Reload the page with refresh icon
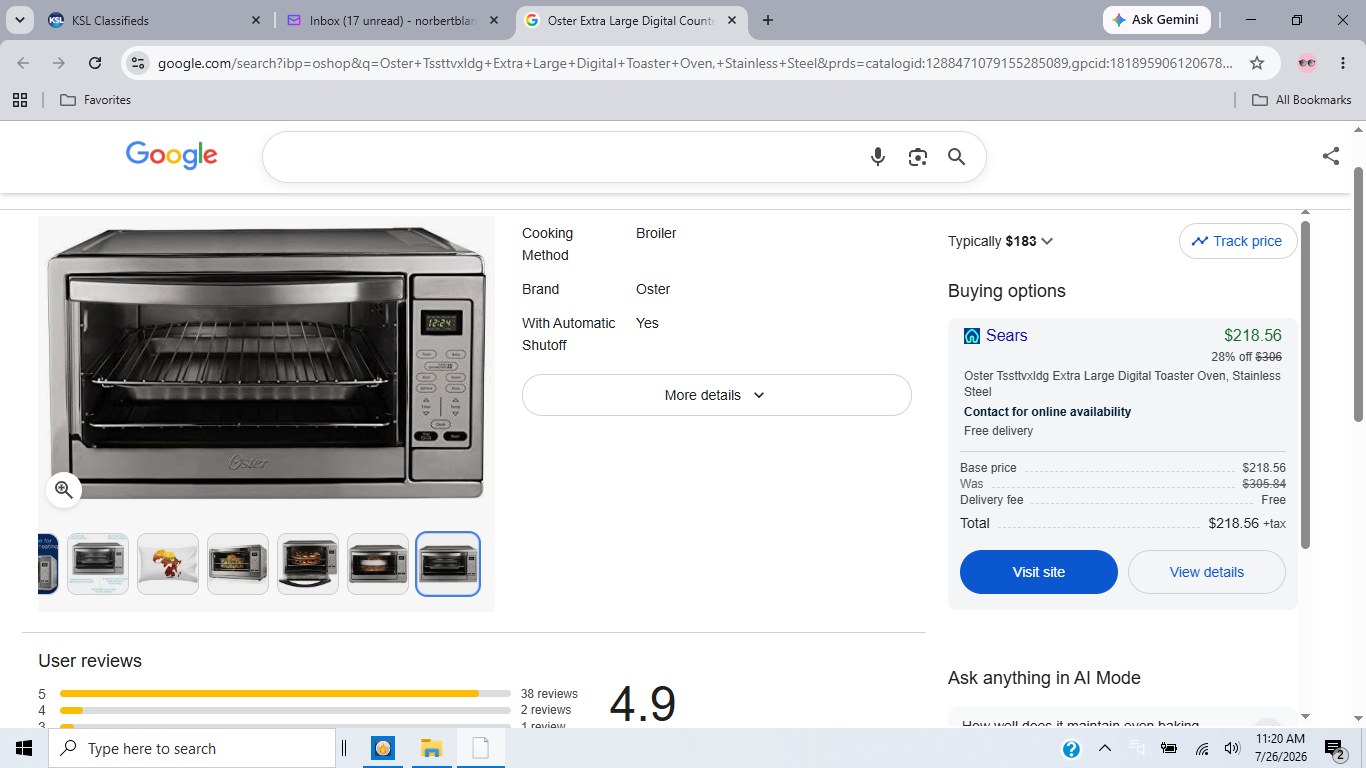 pos(95,63)
